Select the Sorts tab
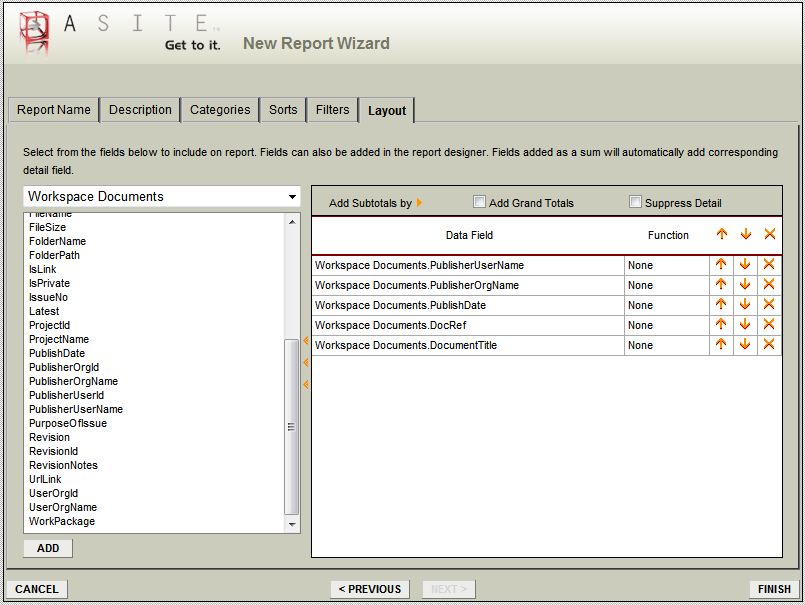The height and width of the screenshot is (605, 805). [283, 110]
